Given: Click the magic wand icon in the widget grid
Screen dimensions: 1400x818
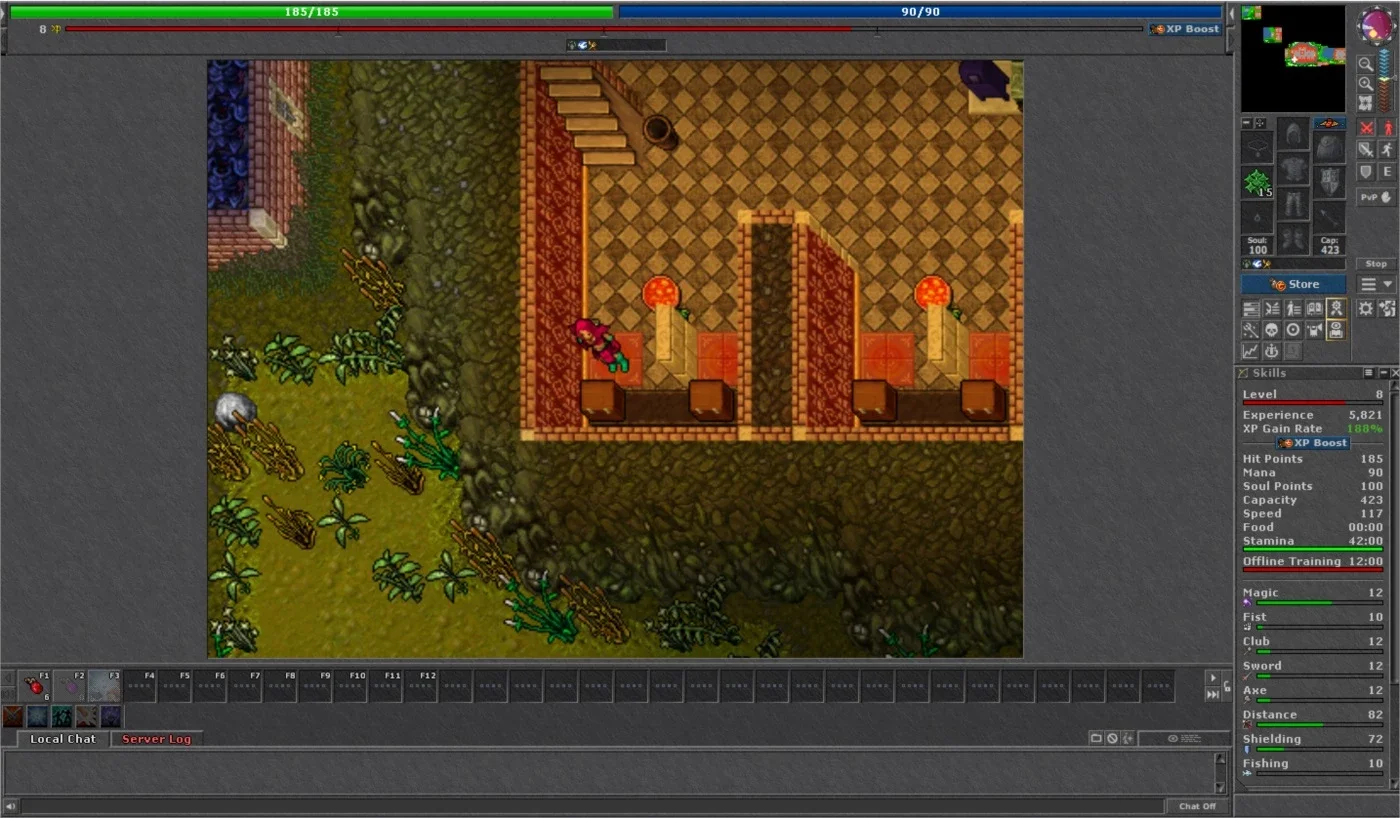Looking at the screenshot, I should pos(1251,330).
